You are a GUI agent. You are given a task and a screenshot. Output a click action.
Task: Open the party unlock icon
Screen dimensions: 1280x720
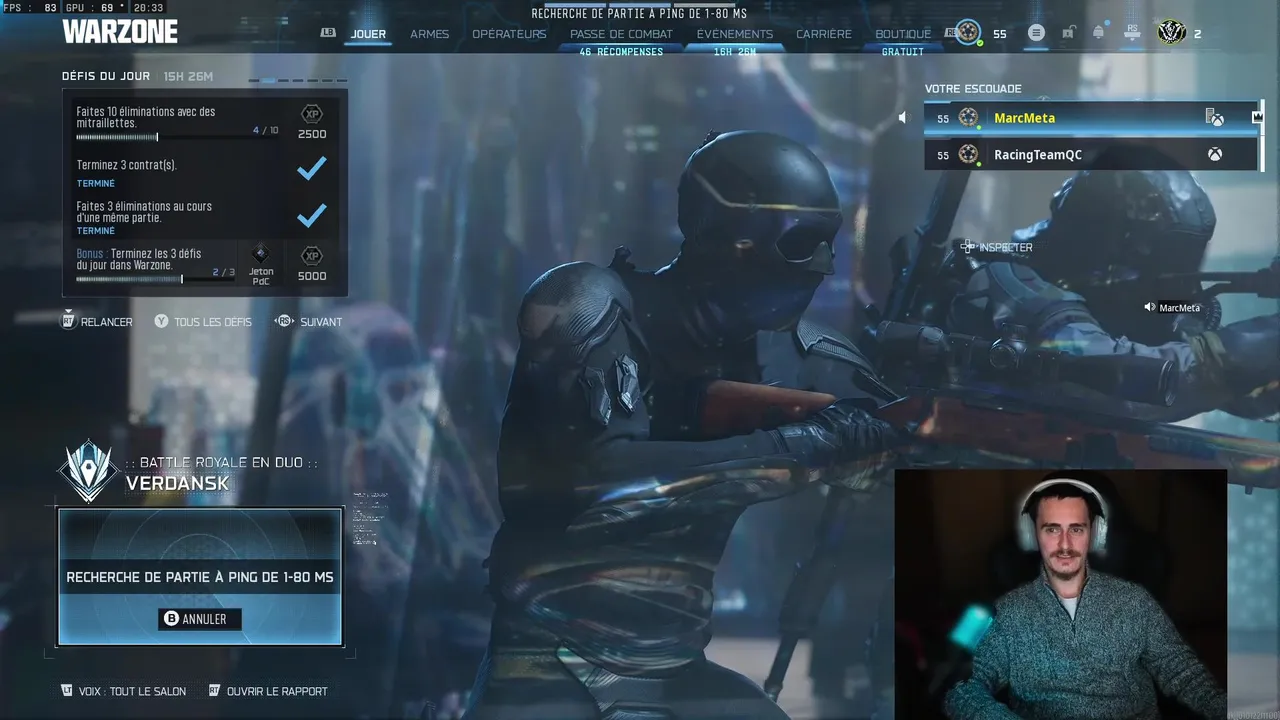1068,33
